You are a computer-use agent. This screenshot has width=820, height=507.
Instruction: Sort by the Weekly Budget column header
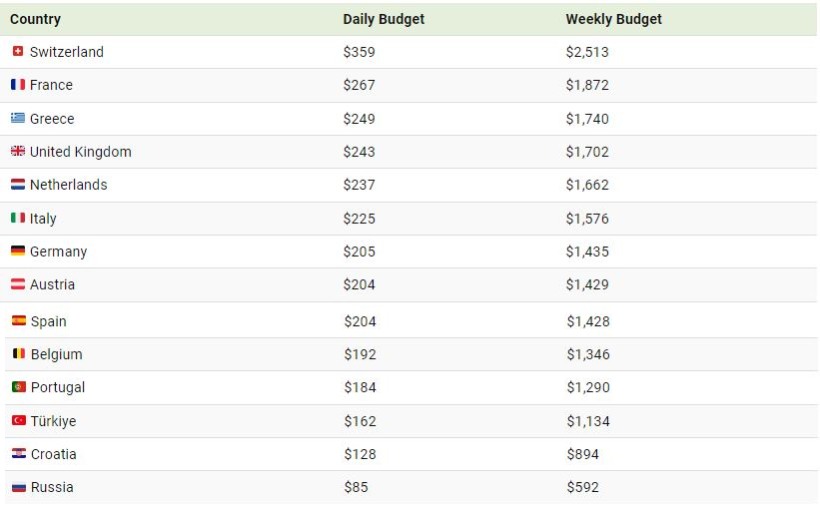613,19
